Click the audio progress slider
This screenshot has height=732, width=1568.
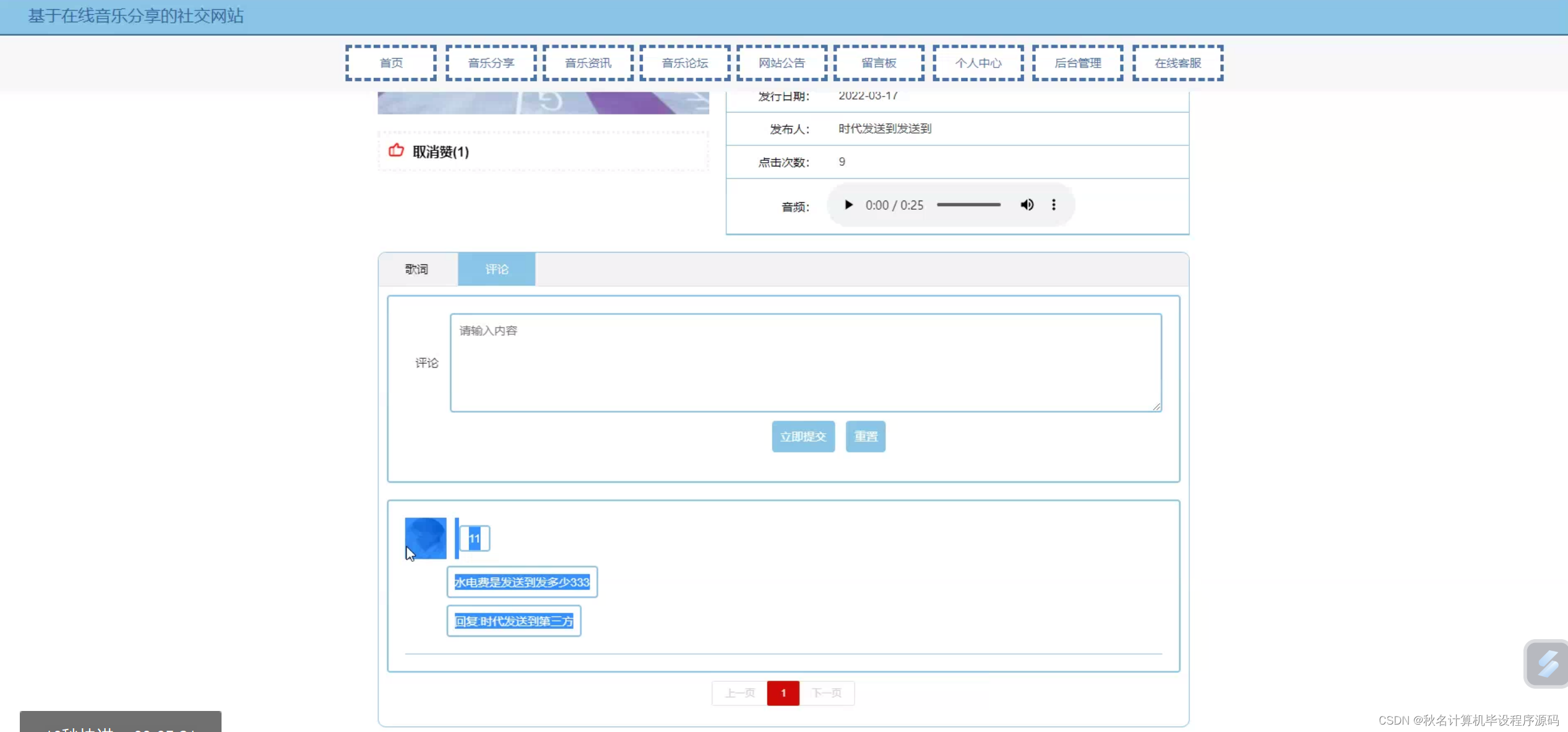click(968, 205)
